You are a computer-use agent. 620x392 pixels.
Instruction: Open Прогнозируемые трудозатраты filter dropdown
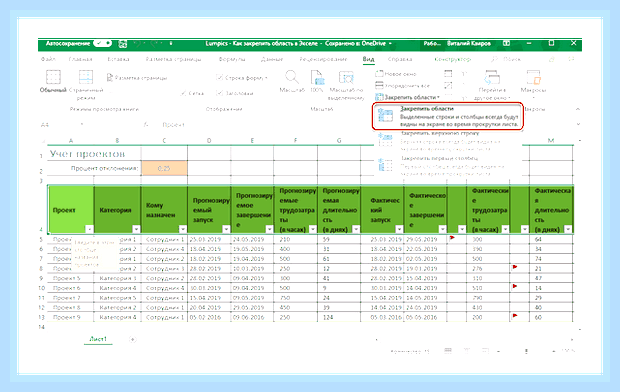(x=313, y=229)
